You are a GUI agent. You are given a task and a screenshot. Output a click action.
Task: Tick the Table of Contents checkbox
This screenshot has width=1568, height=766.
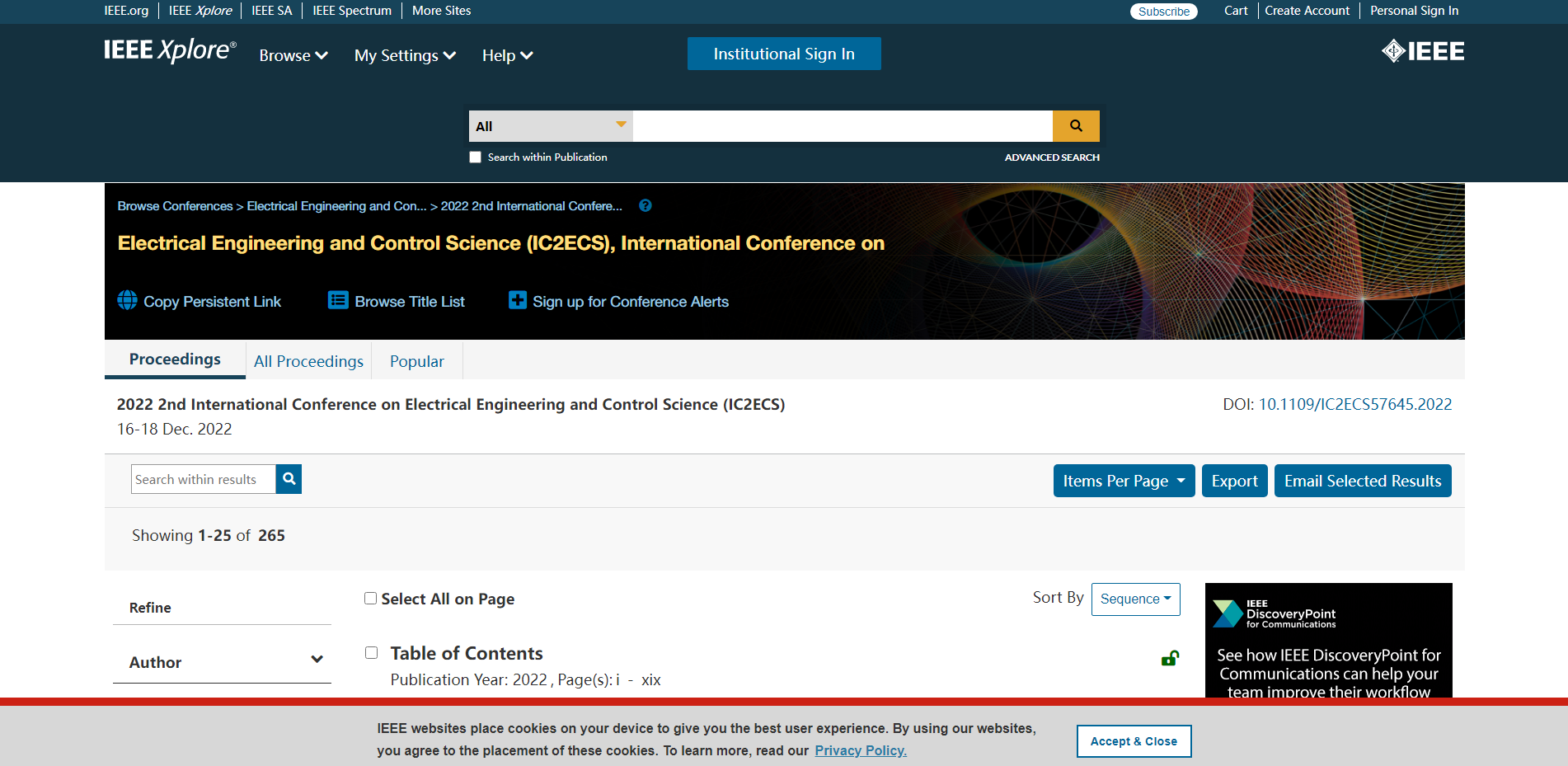pyautogui.click(x=372, y=652)
